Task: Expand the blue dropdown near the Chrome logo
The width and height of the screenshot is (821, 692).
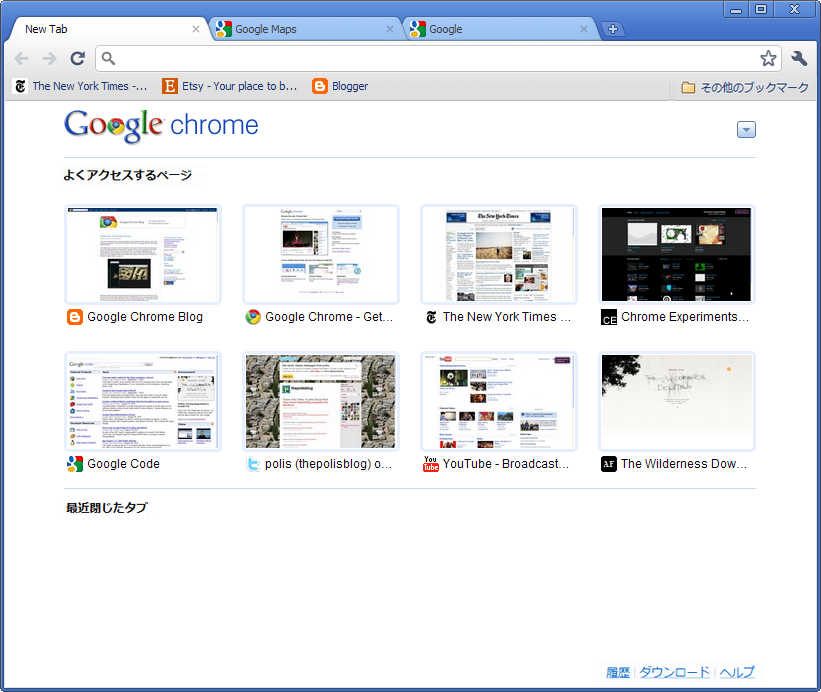Action: point(746,129)
